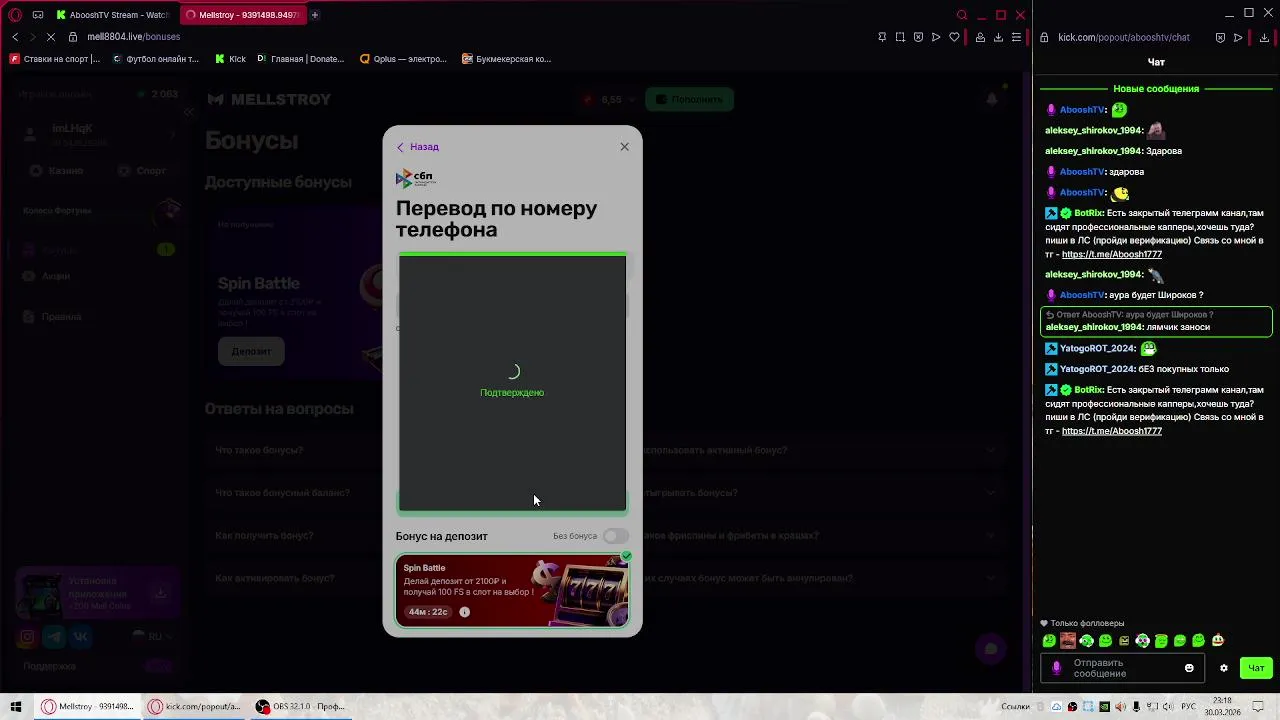Click the СБП payment logo
The image size is (1280, 720).
coord(415,178)
